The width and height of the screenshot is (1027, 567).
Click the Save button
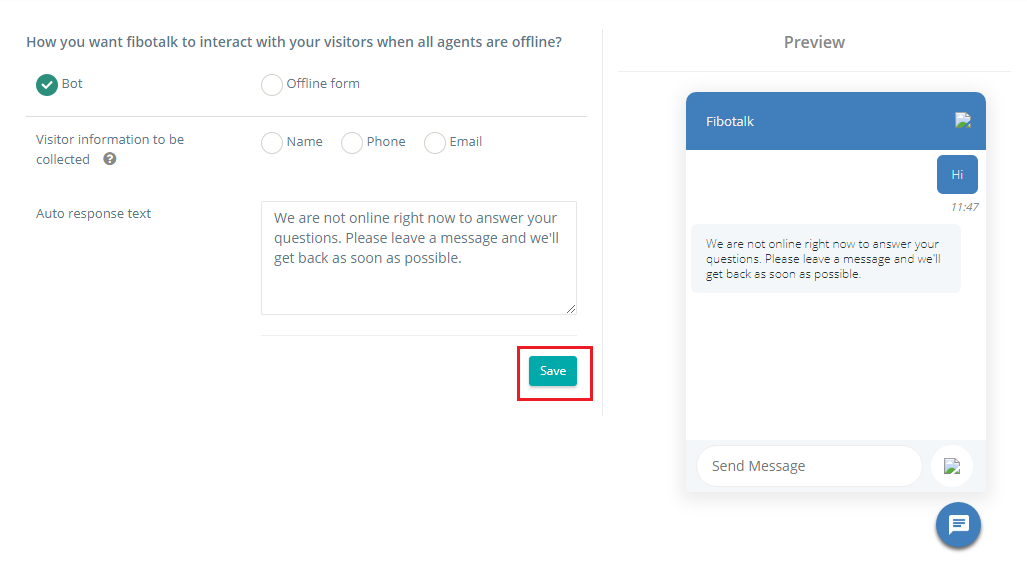tap(553, 371)
